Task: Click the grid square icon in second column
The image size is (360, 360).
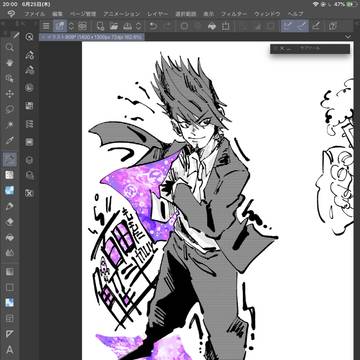Action: pos(29,106)
